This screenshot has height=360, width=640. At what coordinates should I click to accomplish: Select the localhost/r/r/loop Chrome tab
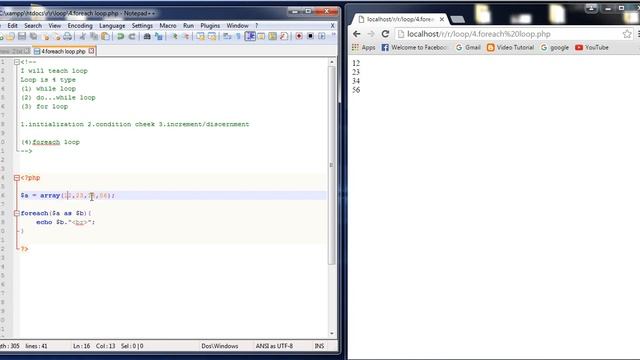click(x=400, y=19)
